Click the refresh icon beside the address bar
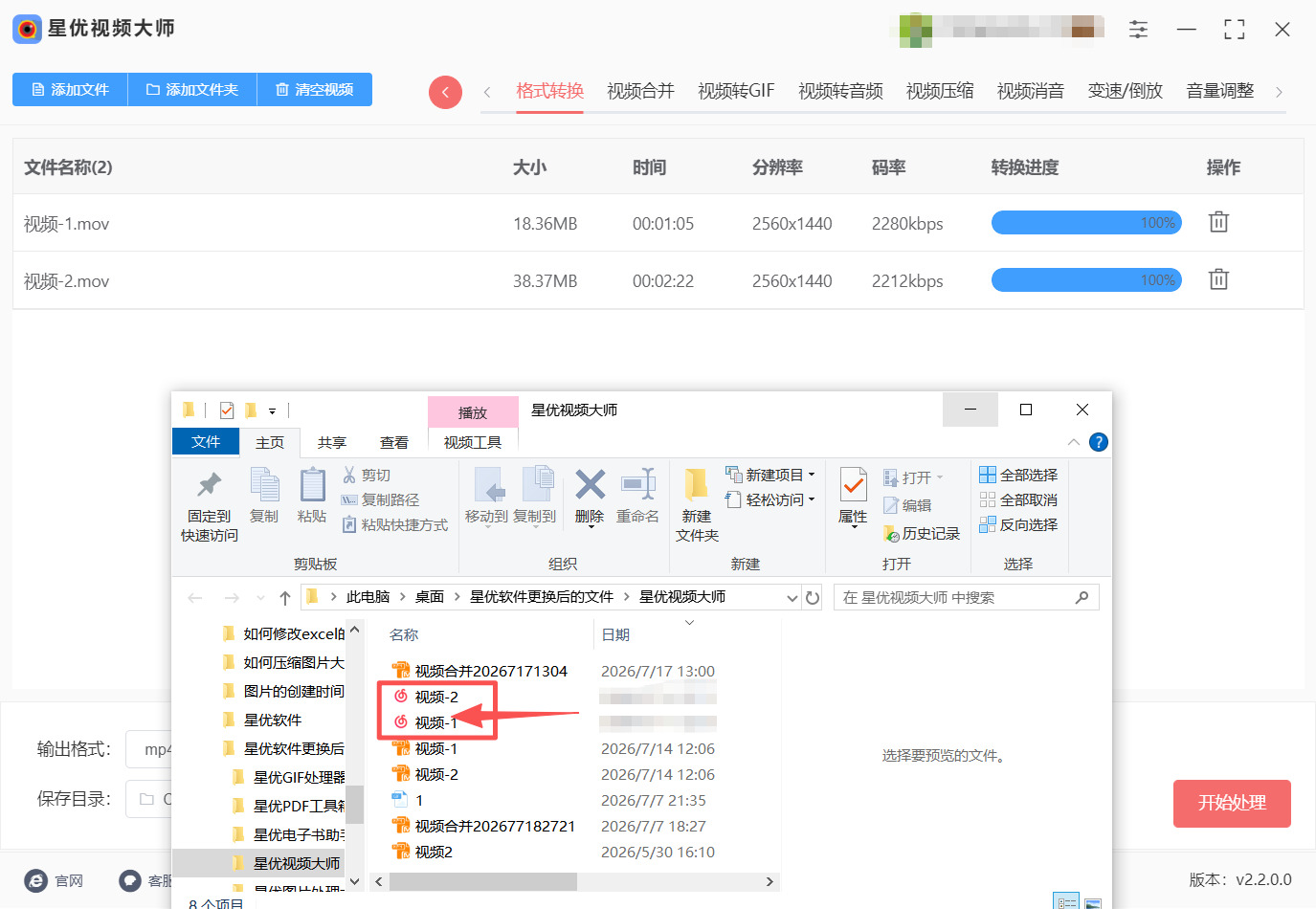 813,597
